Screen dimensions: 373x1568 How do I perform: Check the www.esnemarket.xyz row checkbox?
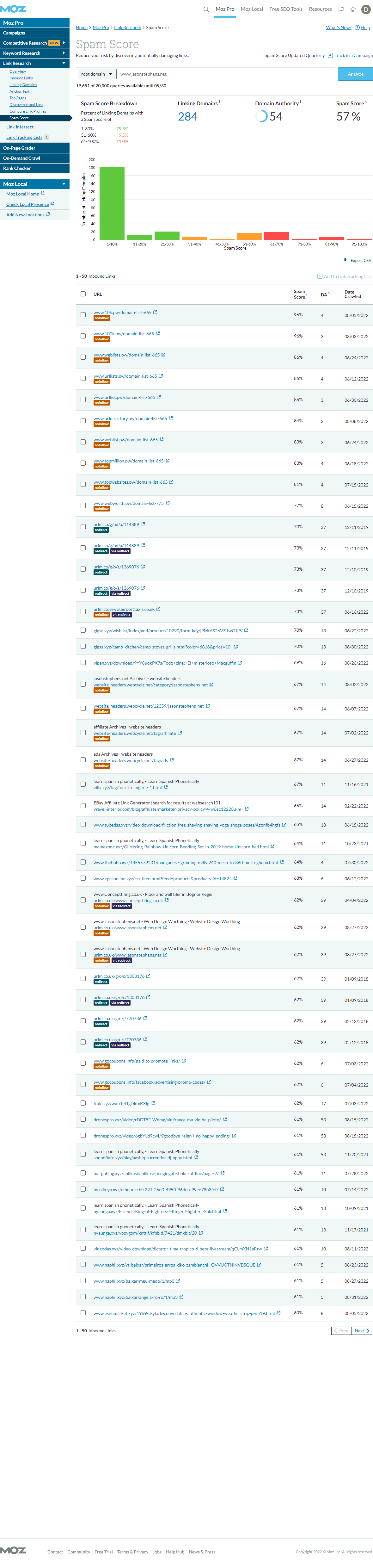click(83, 1313)
